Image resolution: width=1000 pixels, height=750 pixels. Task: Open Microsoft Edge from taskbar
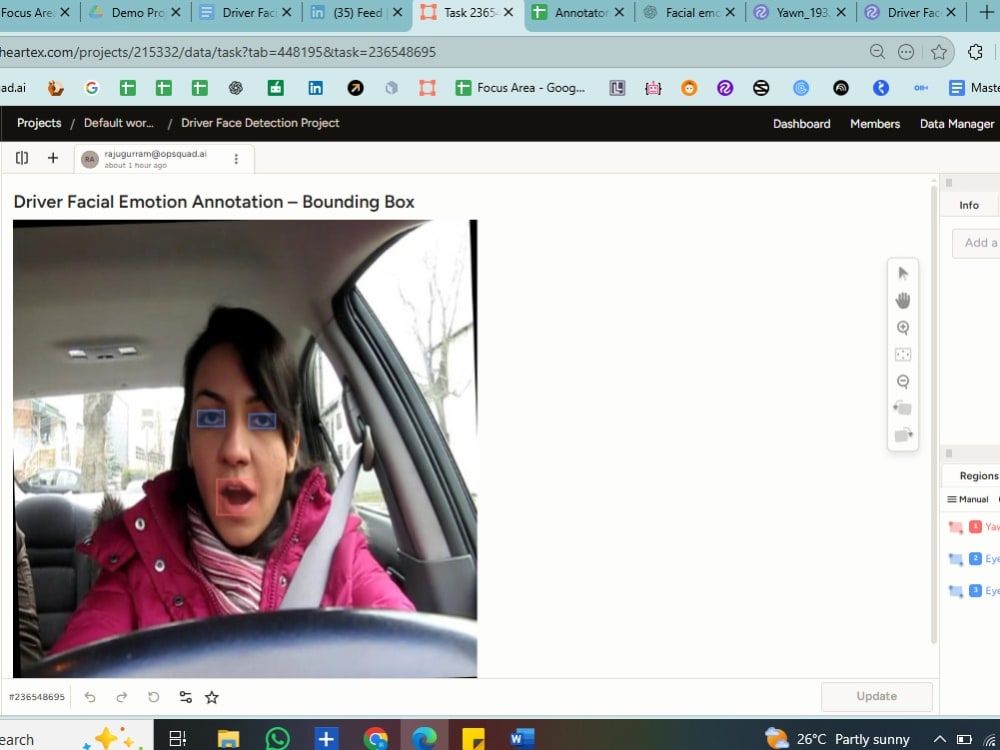tap(424, 739)
